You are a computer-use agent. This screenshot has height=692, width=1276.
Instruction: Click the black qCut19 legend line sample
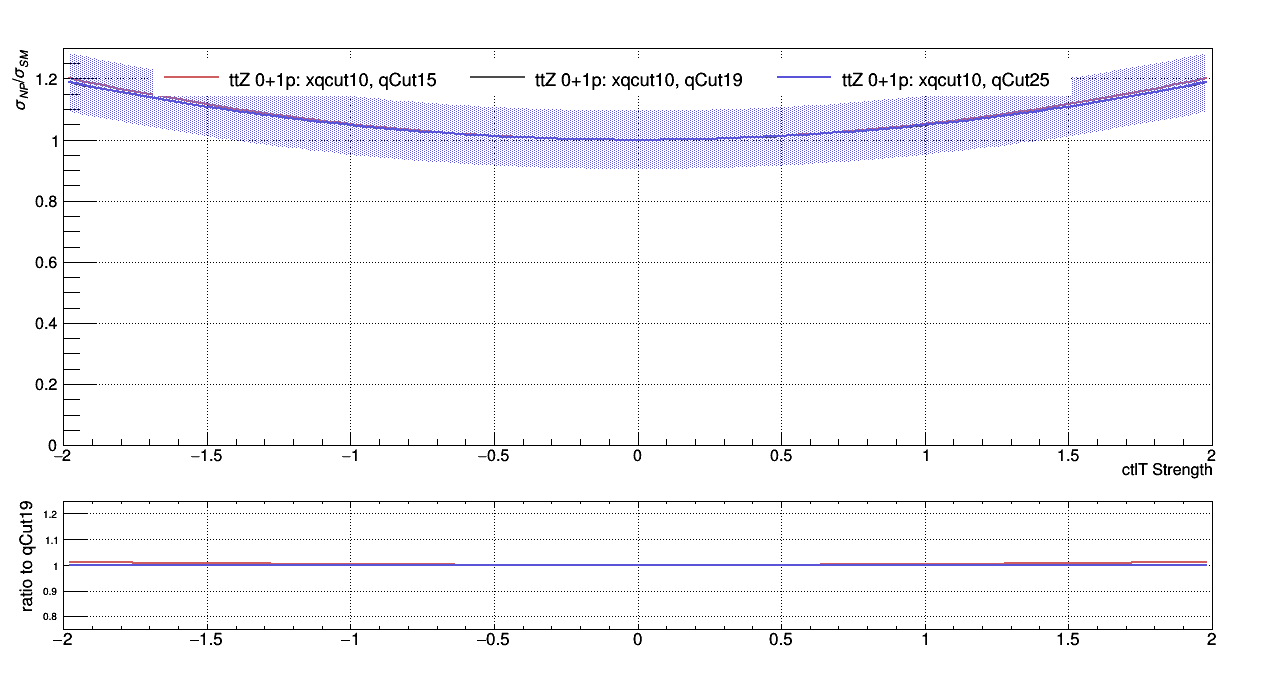pos(497,77)
